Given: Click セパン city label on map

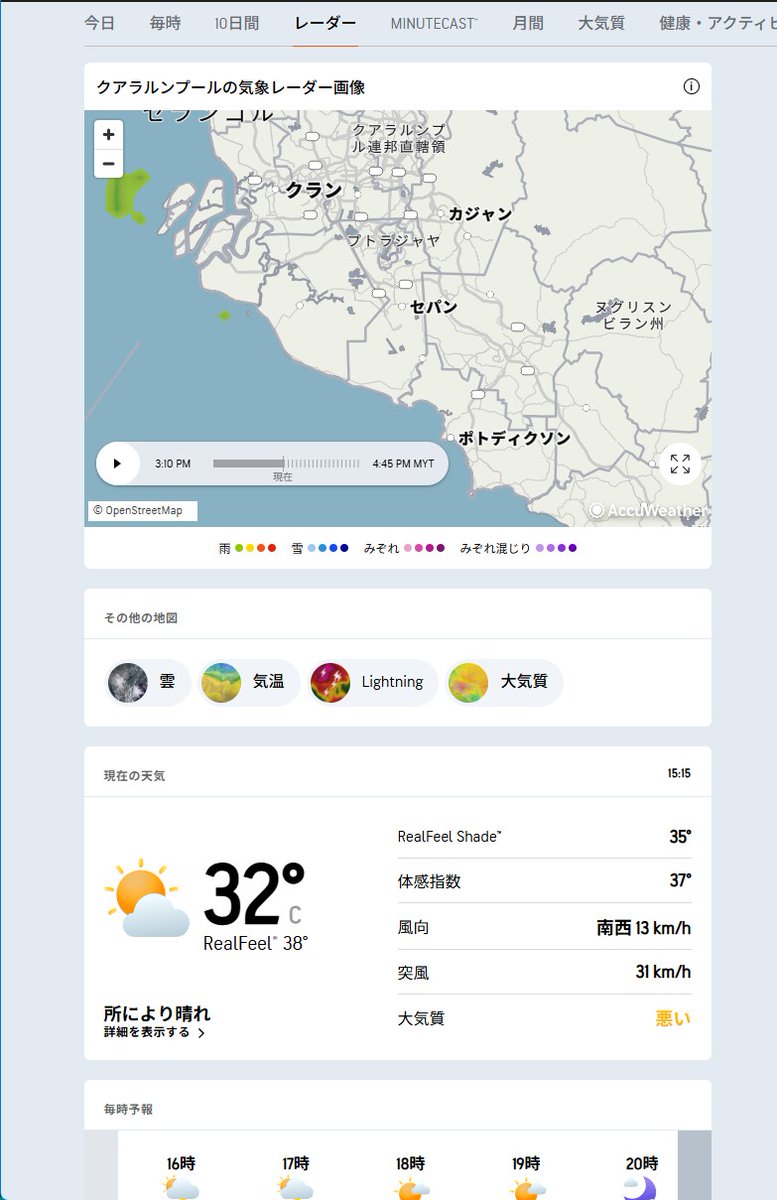Looking at the screenshot, I should (x=434, y=306).
